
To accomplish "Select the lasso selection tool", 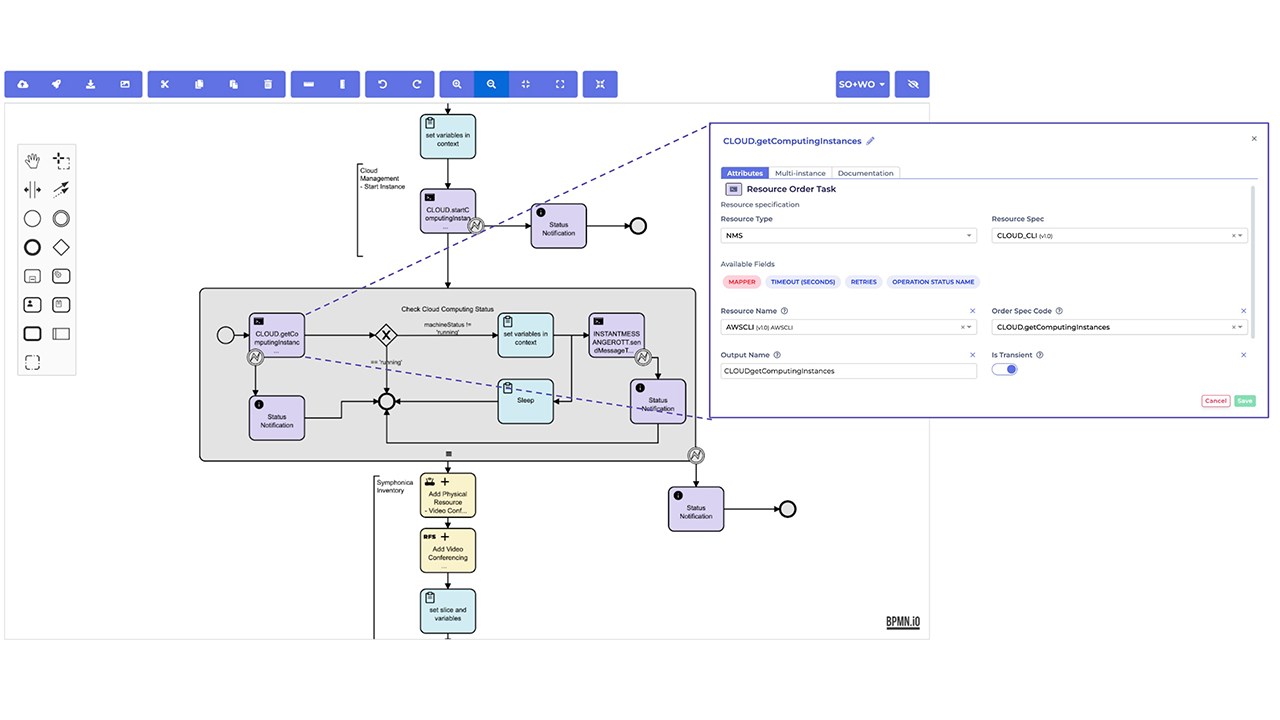I will point(61,160).
